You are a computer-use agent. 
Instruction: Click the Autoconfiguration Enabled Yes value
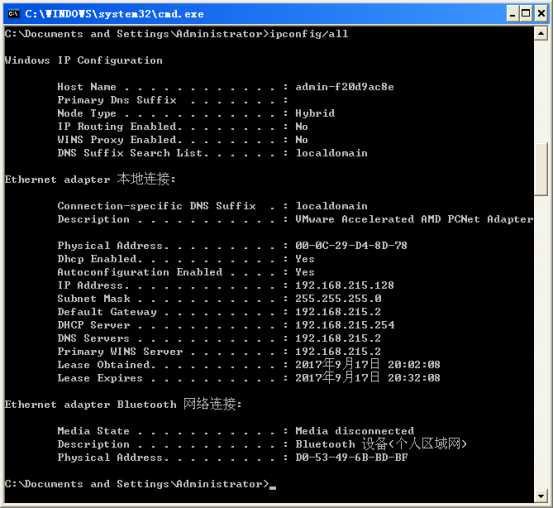(305, 272)
